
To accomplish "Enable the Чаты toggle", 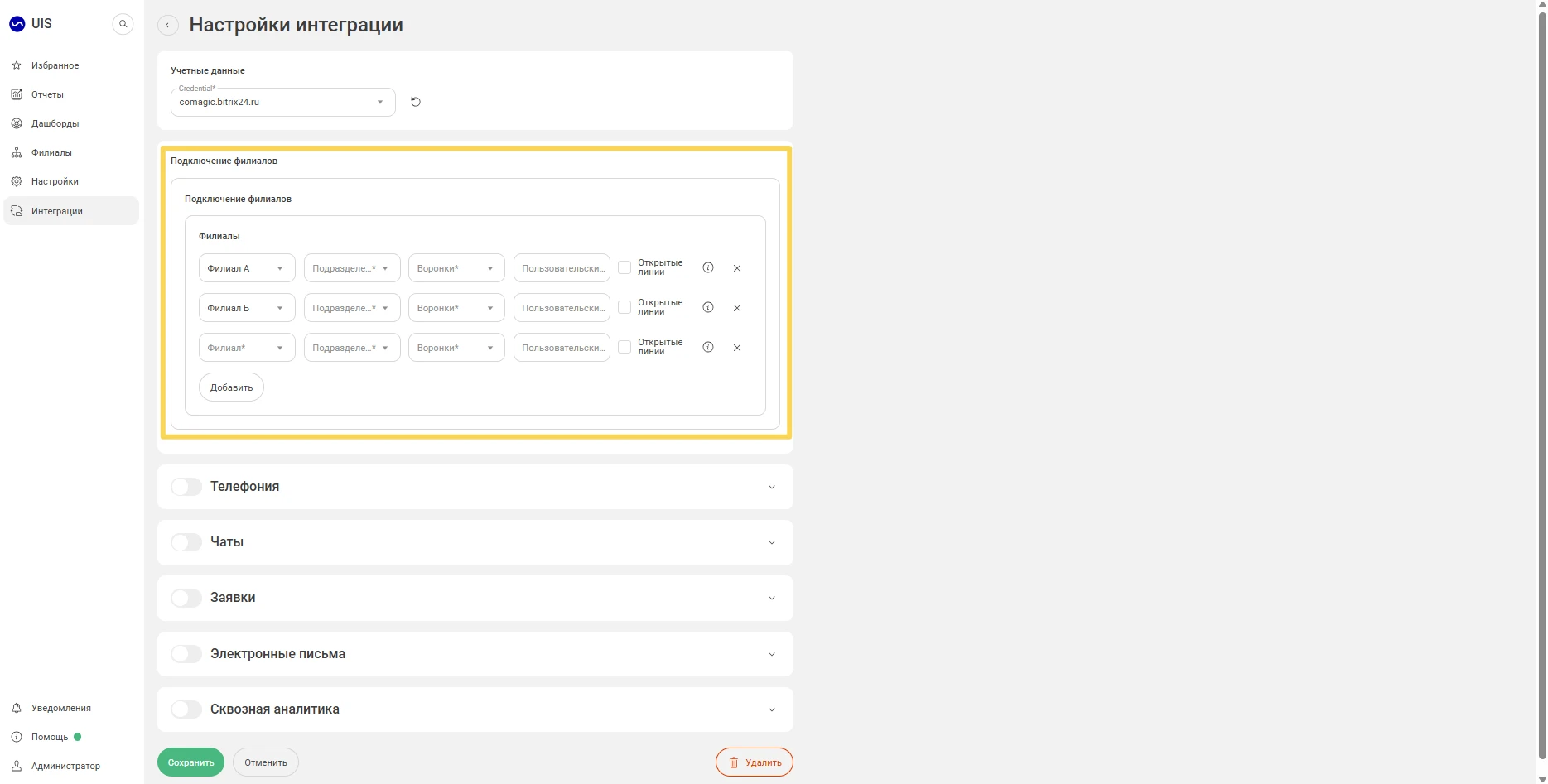I will (x=186, y=542).
